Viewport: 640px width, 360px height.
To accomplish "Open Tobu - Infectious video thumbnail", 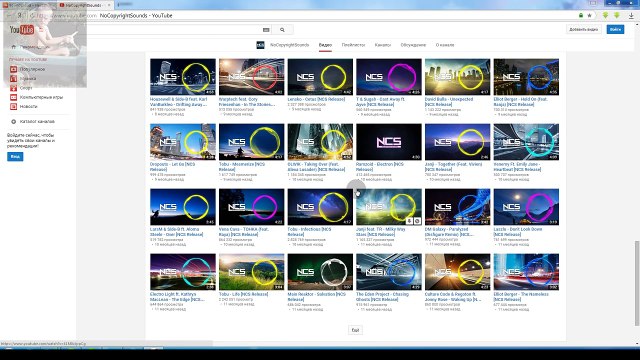I will 320,207.
